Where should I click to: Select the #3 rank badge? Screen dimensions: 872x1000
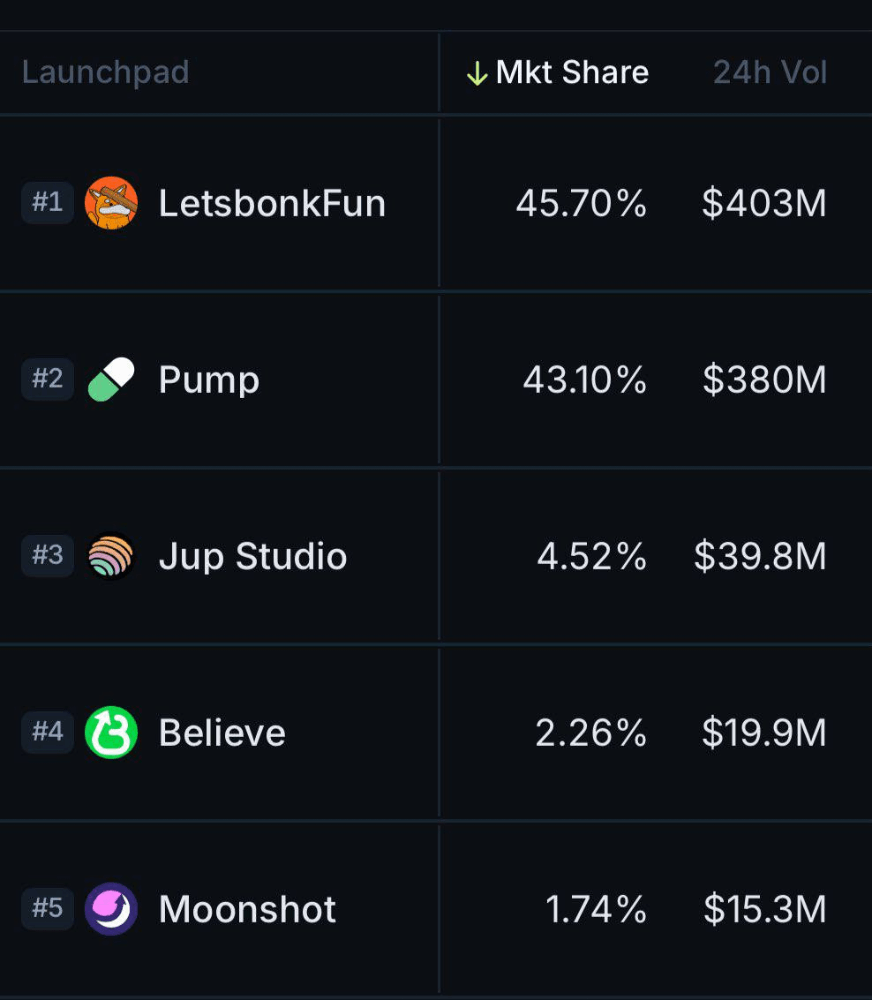(48, 555)
